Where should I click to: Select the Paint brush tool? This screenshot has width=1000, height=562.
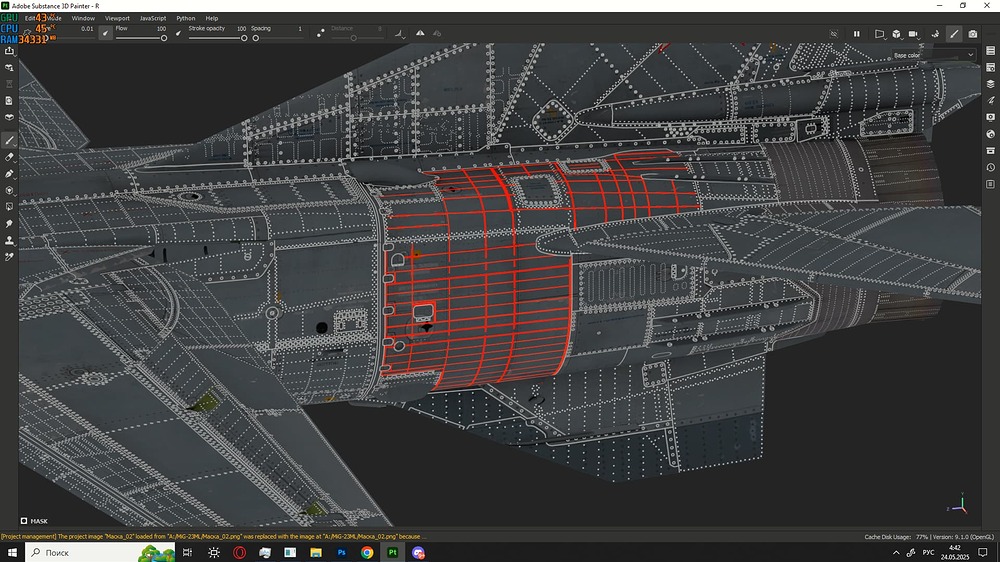(x=9, y=140)
